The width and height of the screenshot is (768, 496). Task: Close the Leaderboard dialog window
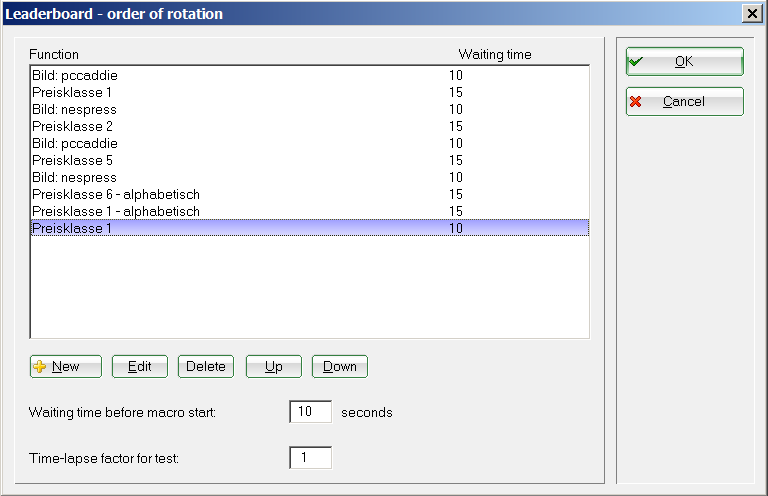(752, 14)
